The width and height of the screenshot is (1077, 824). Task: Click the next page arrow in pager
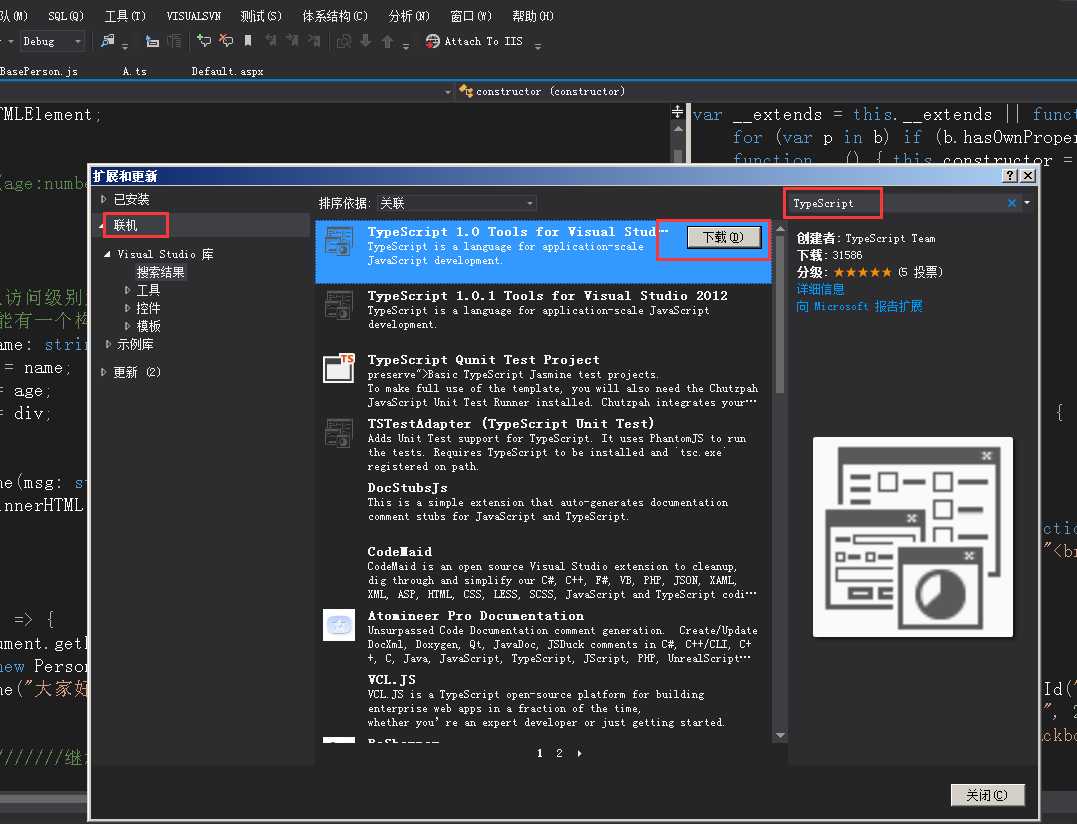[x=580, y=753]
